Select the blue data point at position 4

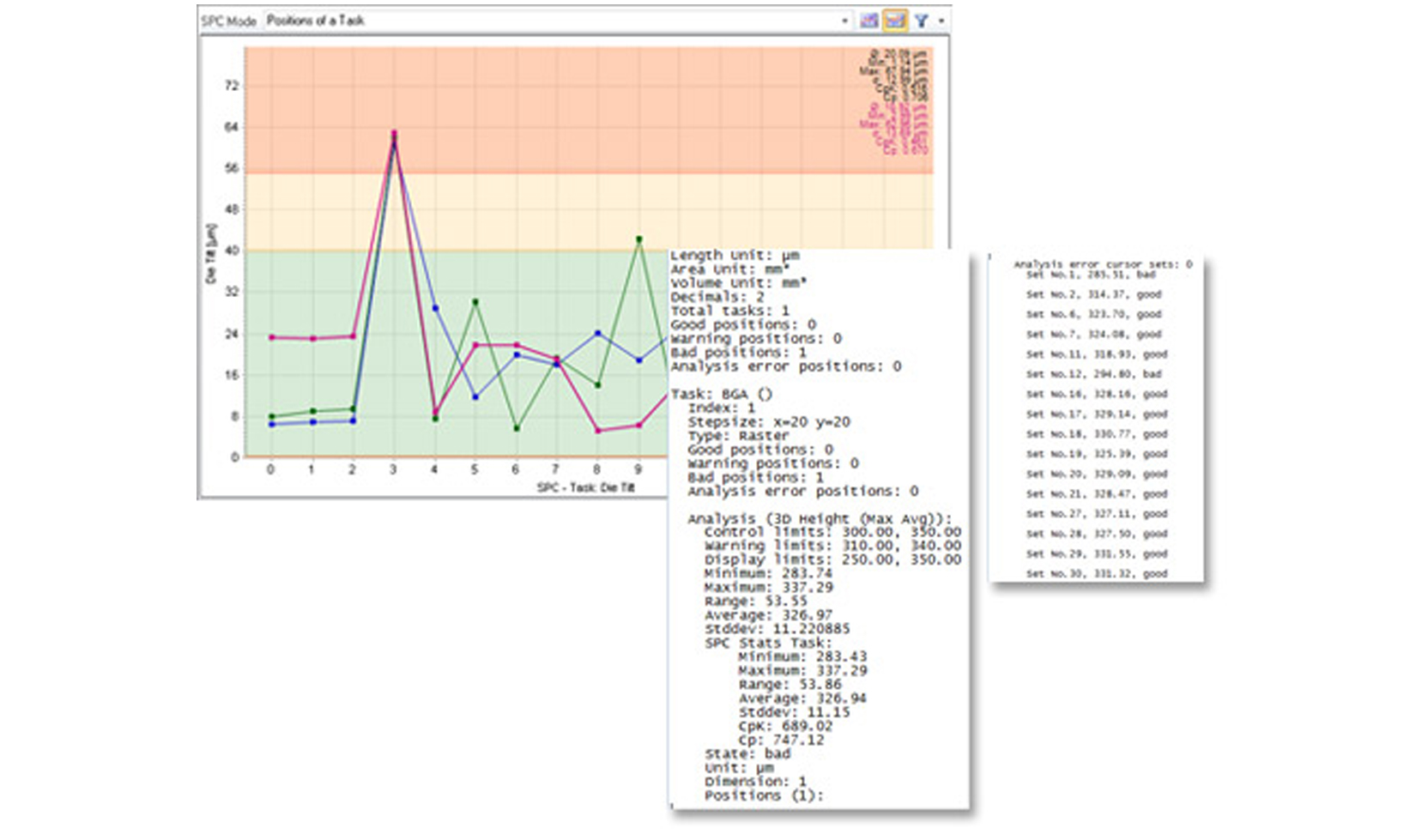point(435,308)
